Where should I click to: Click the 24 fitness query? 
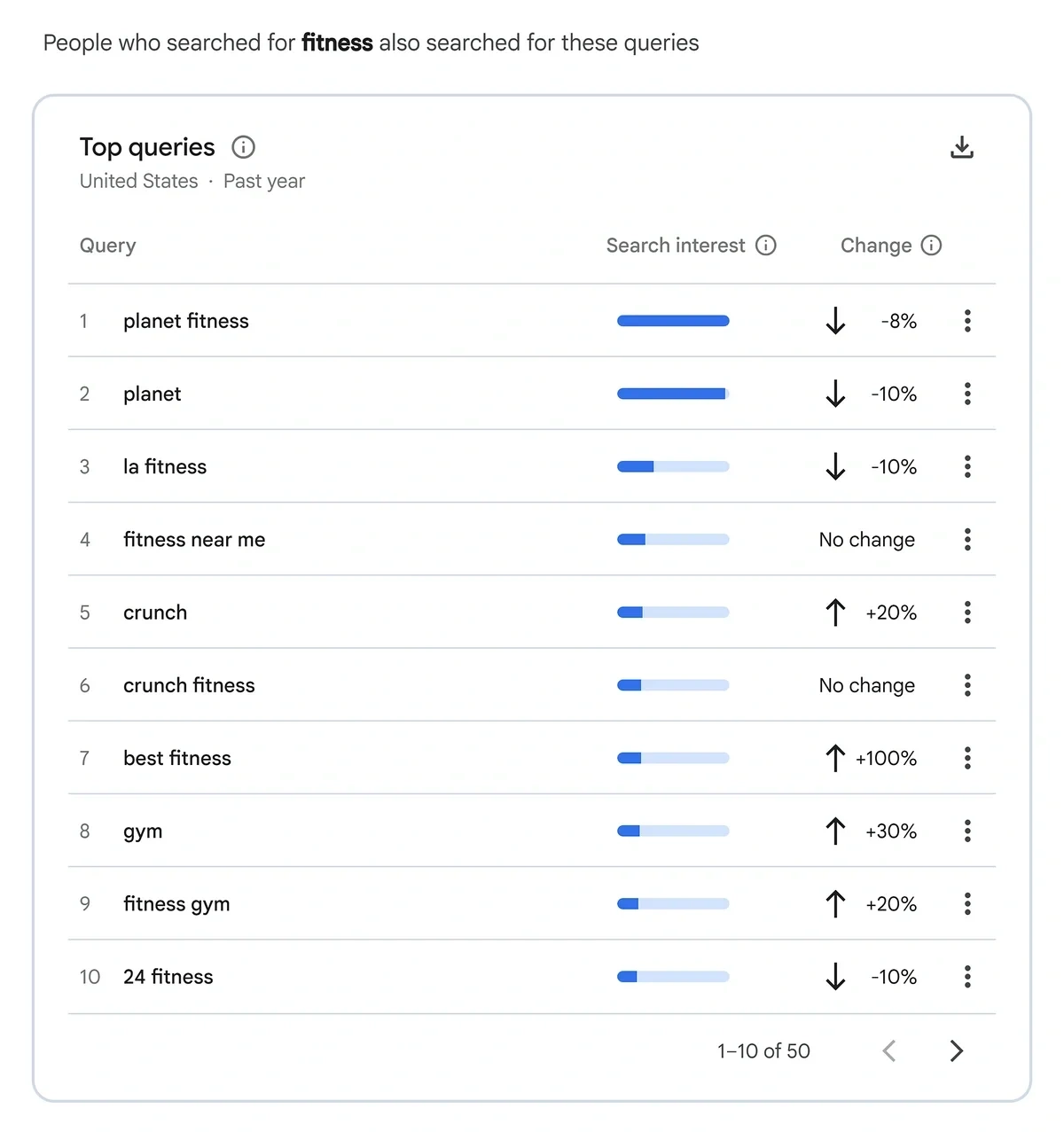168,977
